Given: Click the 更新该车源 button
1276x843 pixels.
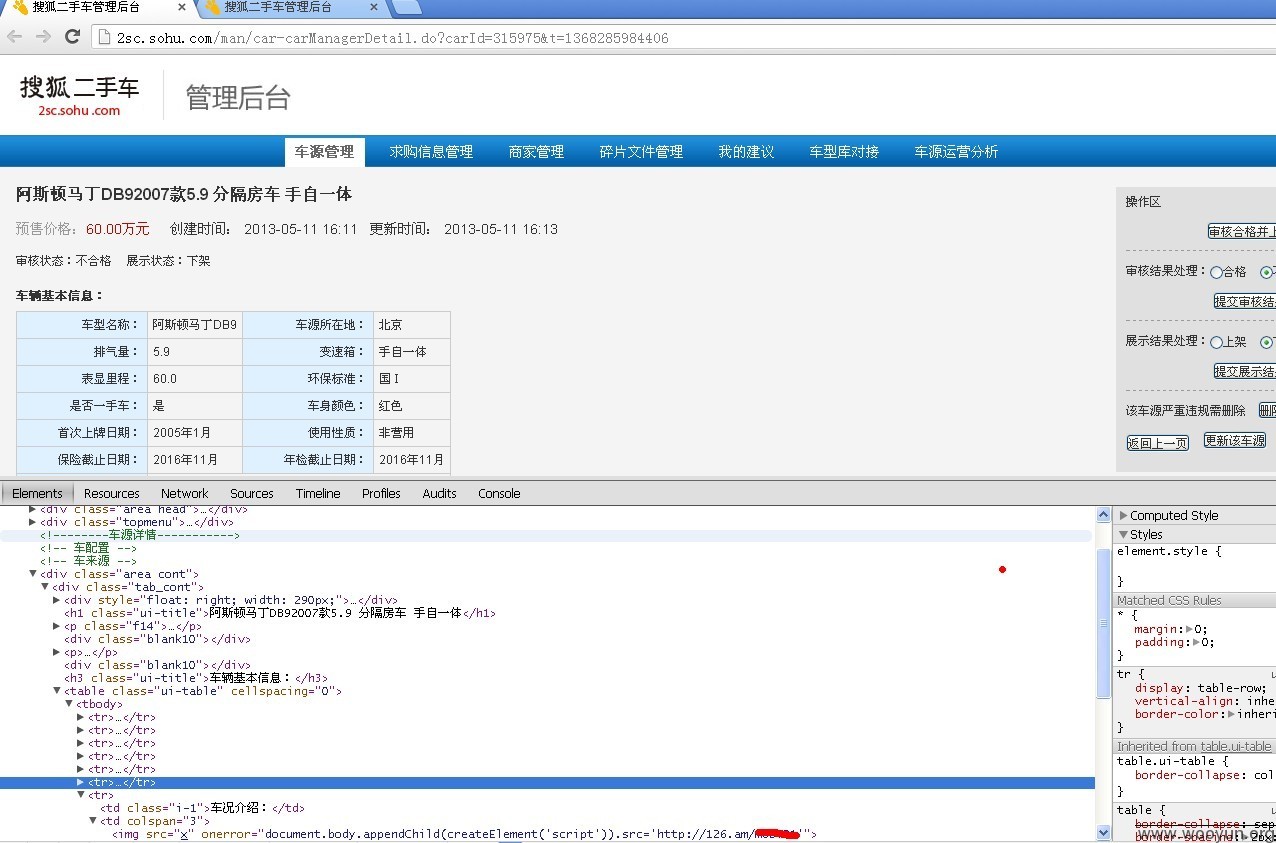Looking at the screenshot, I should 1235,440.
